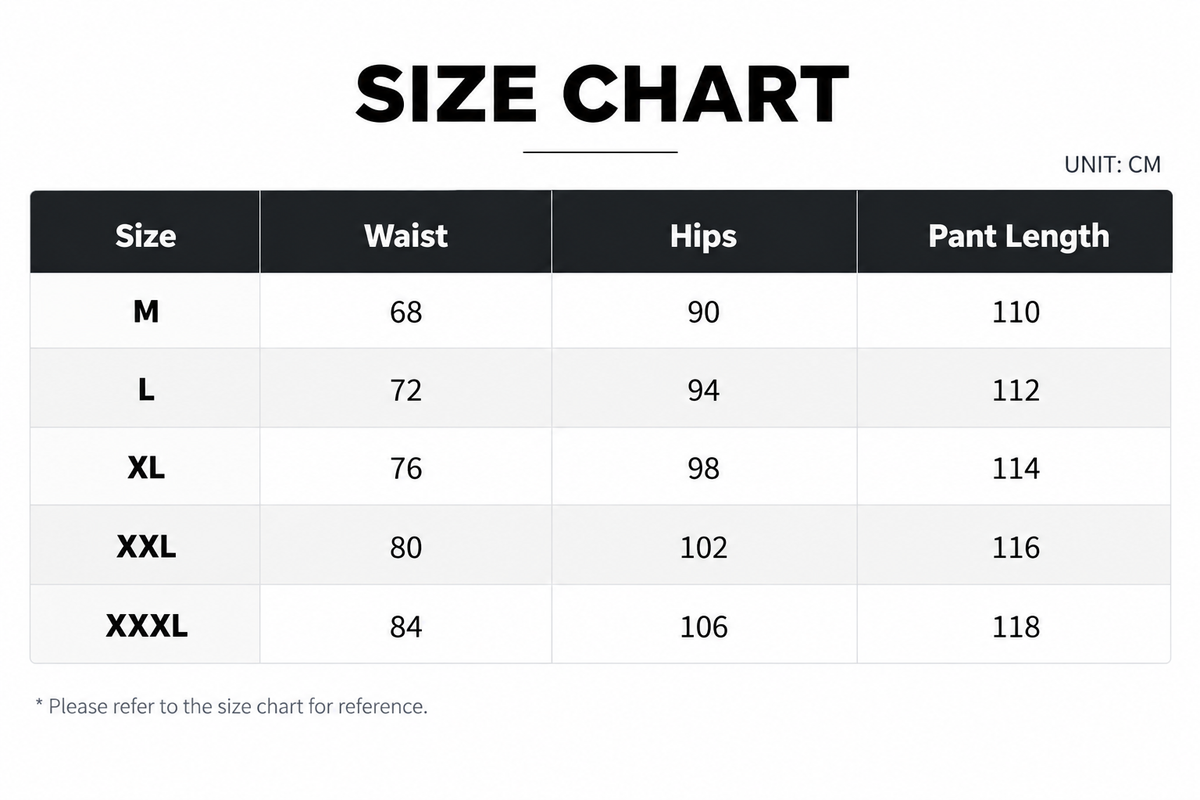Click the XXL size row label
The height and width of the screenshot is (800, 1200).
point(146,547)
